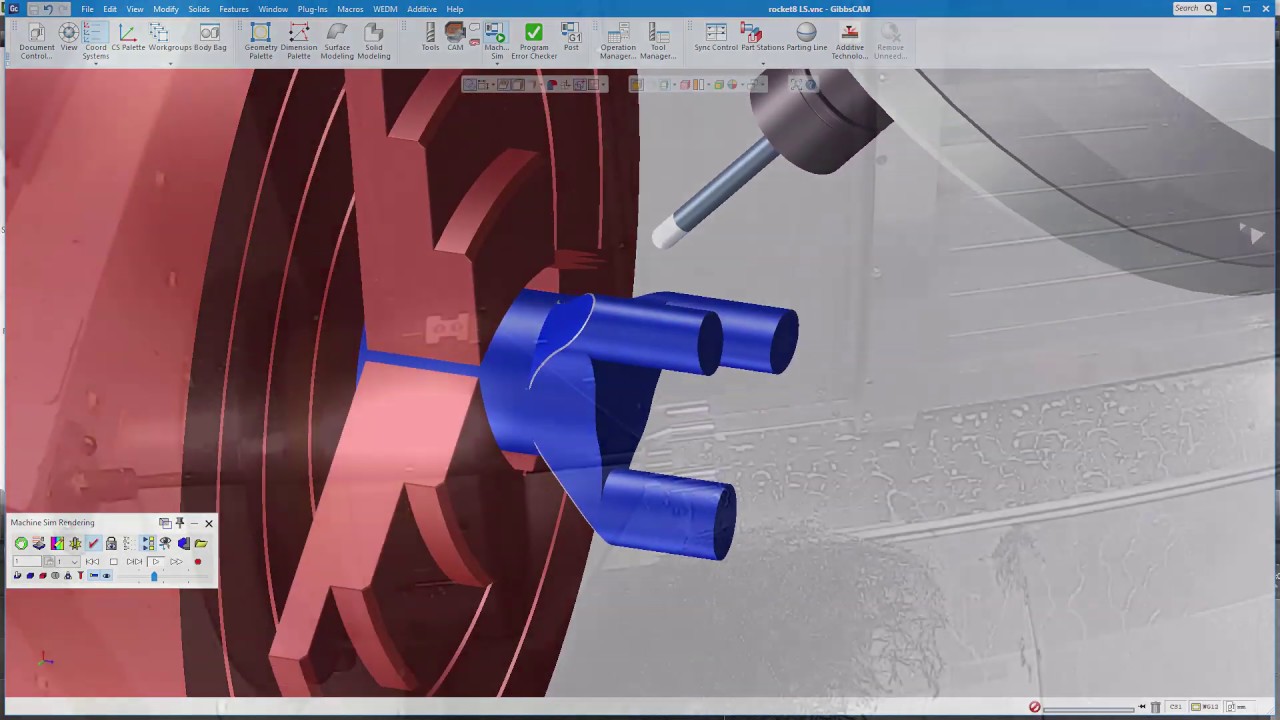Click the Post icon
This screenshot has height=720, width=1280.
571,38
